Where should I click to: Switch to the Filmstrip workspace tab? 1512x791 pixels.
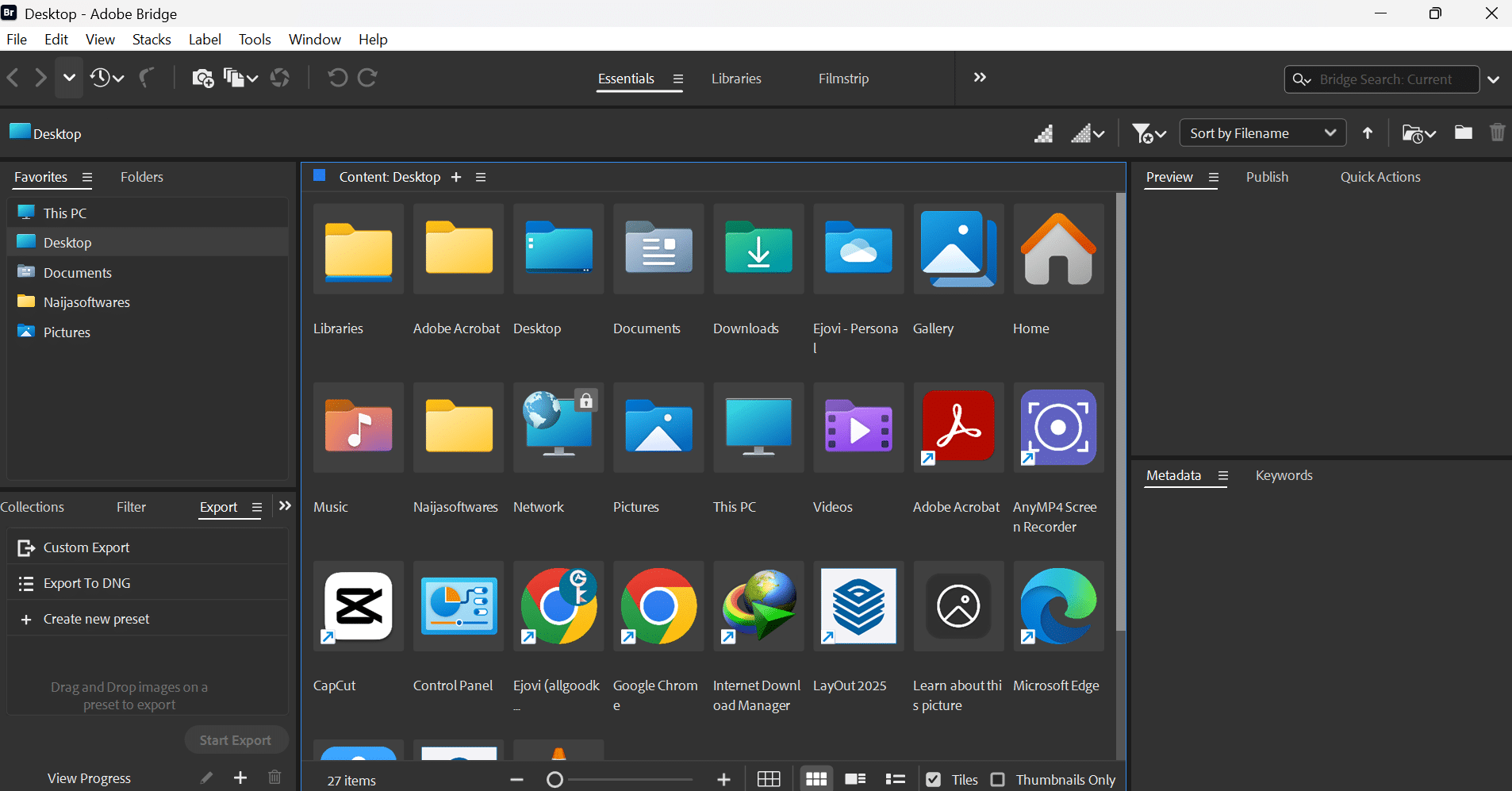pyautogui.click(x=843, y=79)
